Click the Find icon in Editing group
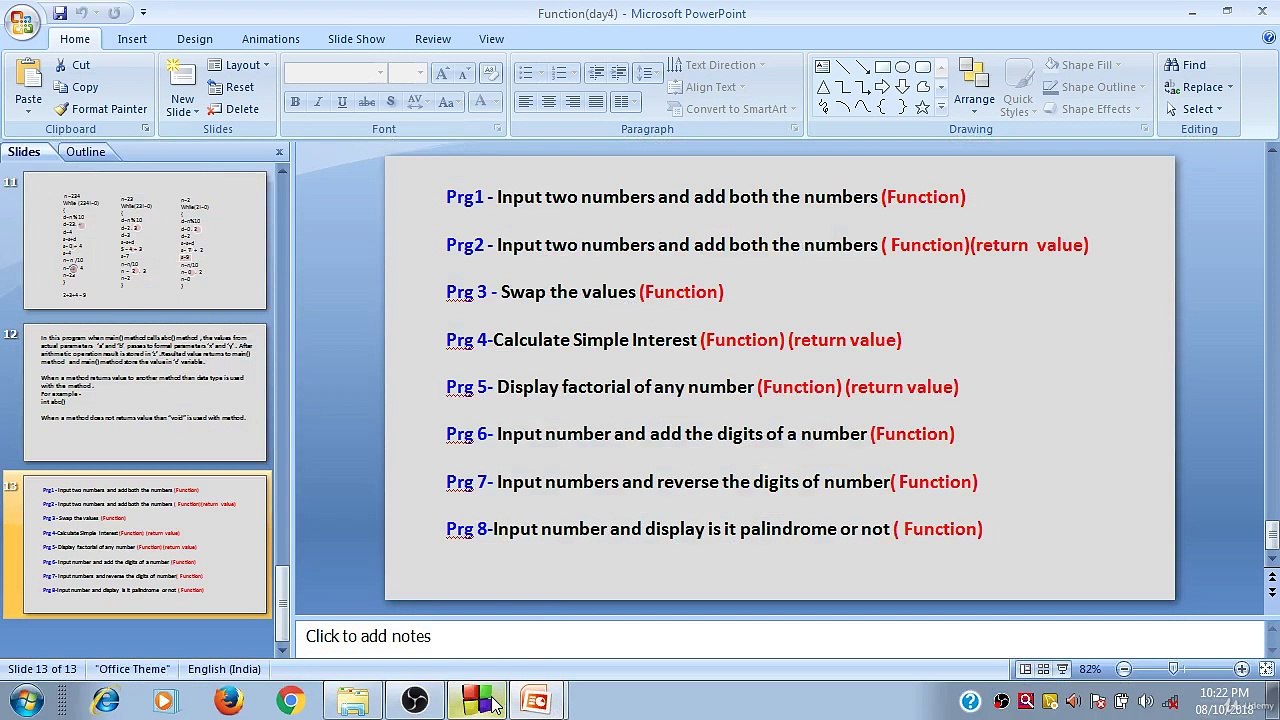Viewport: 1280px width, 720px height. click(1185, 65)
